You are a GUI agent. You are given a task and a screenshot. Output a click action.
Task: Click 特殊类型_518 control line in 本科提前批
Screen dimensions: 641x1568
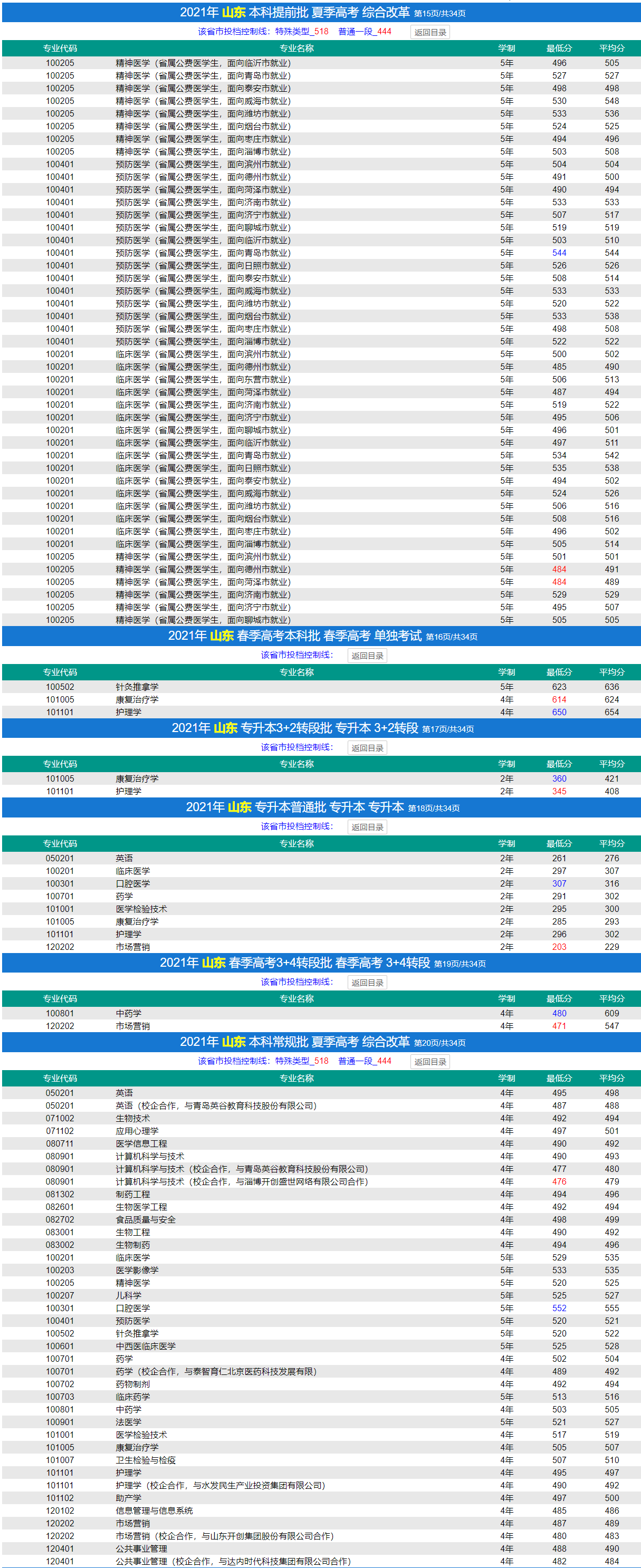(x=301, y=32)
